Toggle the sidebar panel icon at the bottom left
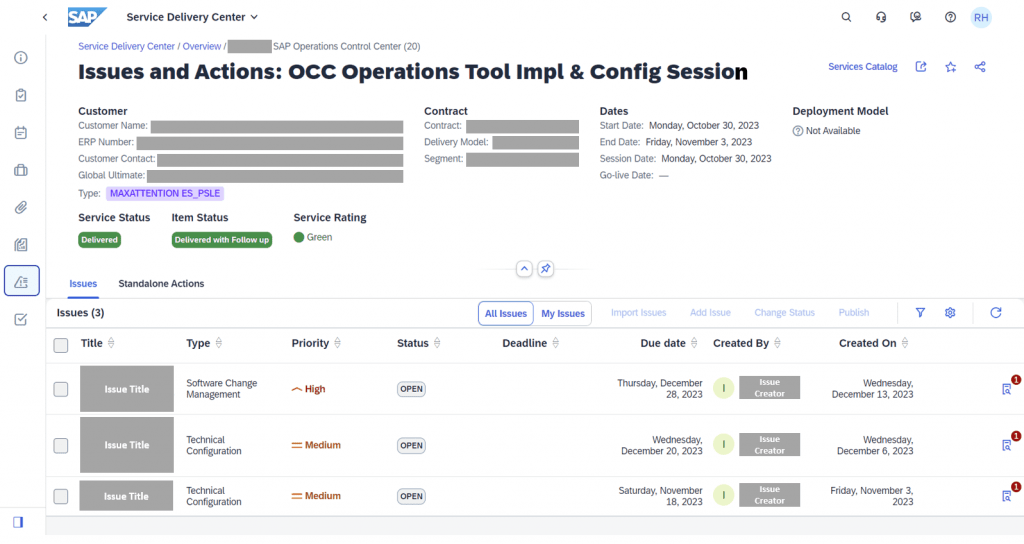The height and width of the screenshot is (544, 1024). (18, 522)
